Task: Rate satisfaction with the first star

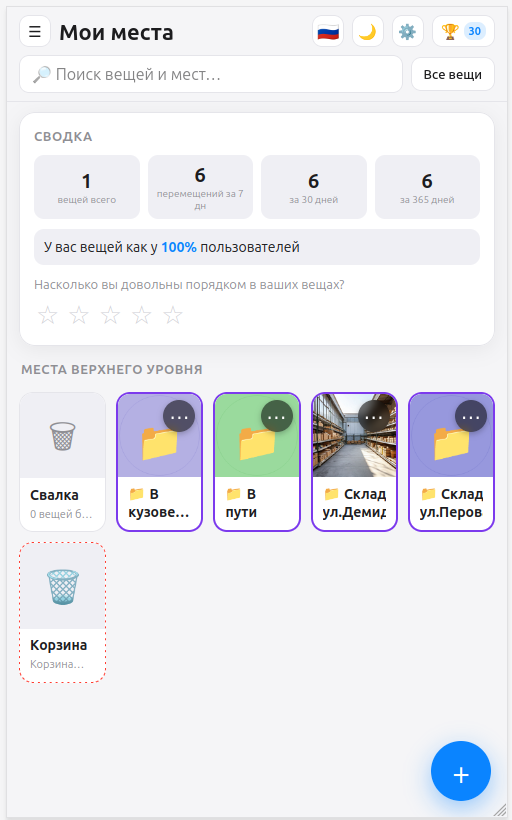Action: pos(48,315)
